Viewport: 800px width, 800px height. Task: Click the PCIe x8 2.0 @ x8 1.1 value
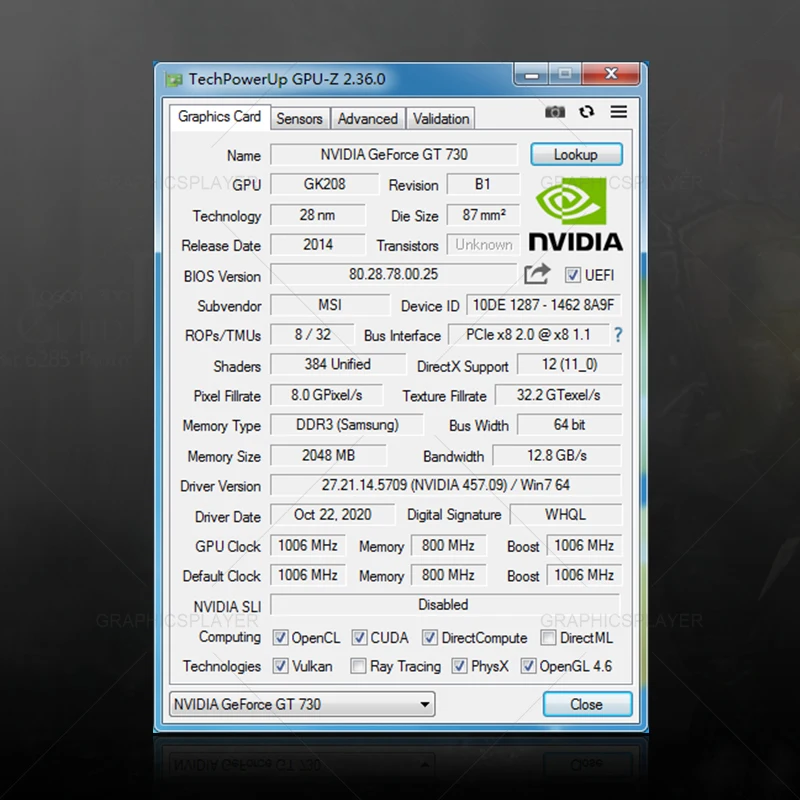tap(528, 334)
